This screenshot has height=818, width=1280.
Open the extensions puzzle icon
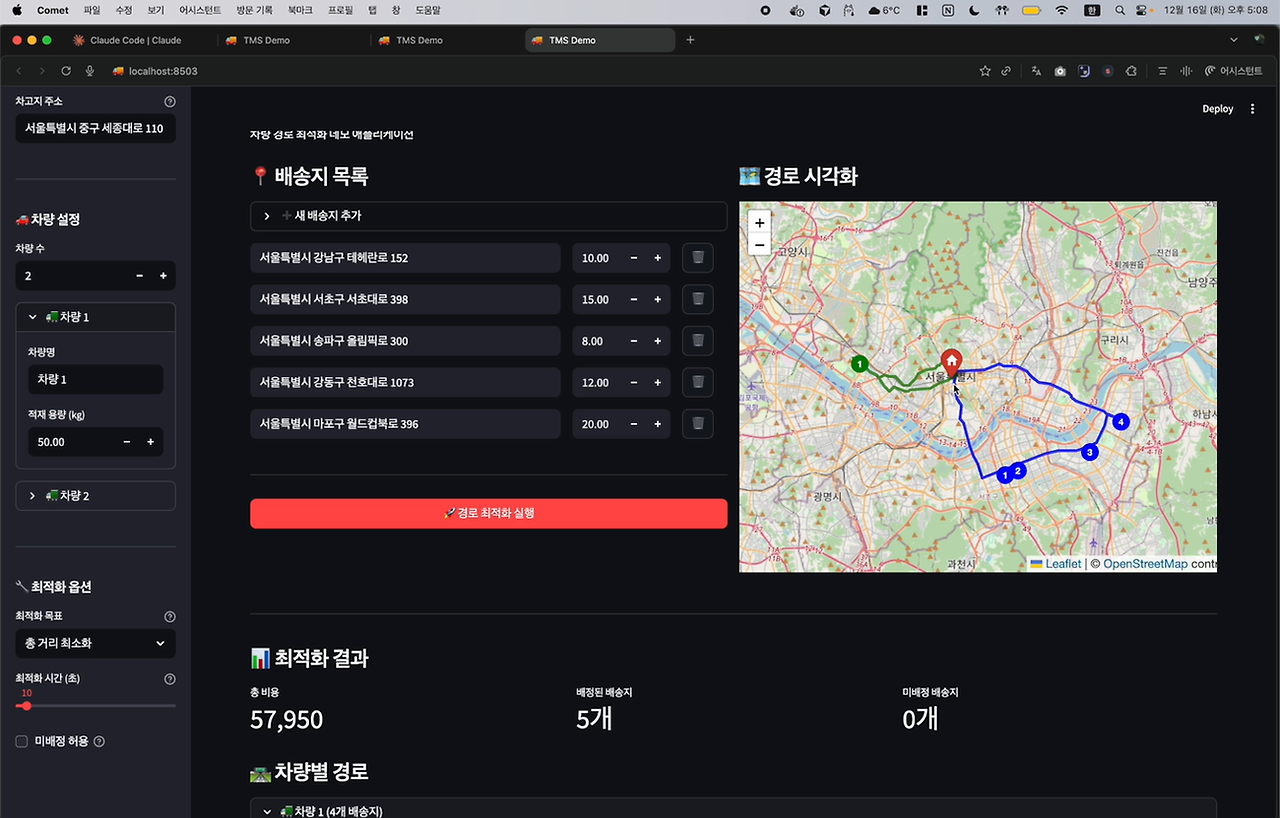point(1131,71)
